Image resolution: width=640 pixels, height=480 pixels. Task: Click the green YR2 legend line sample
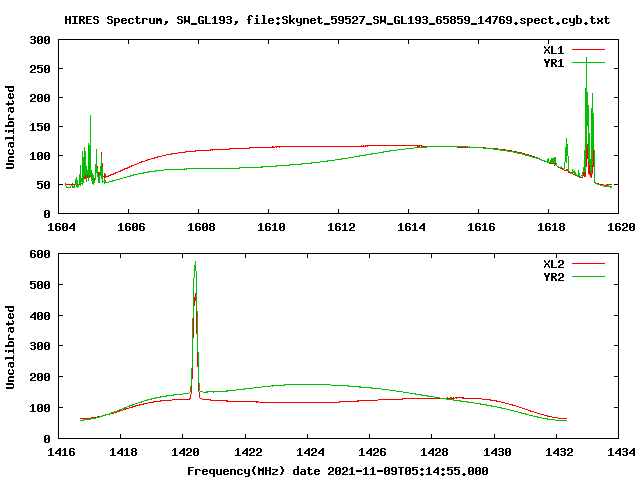tap(588, 277)
